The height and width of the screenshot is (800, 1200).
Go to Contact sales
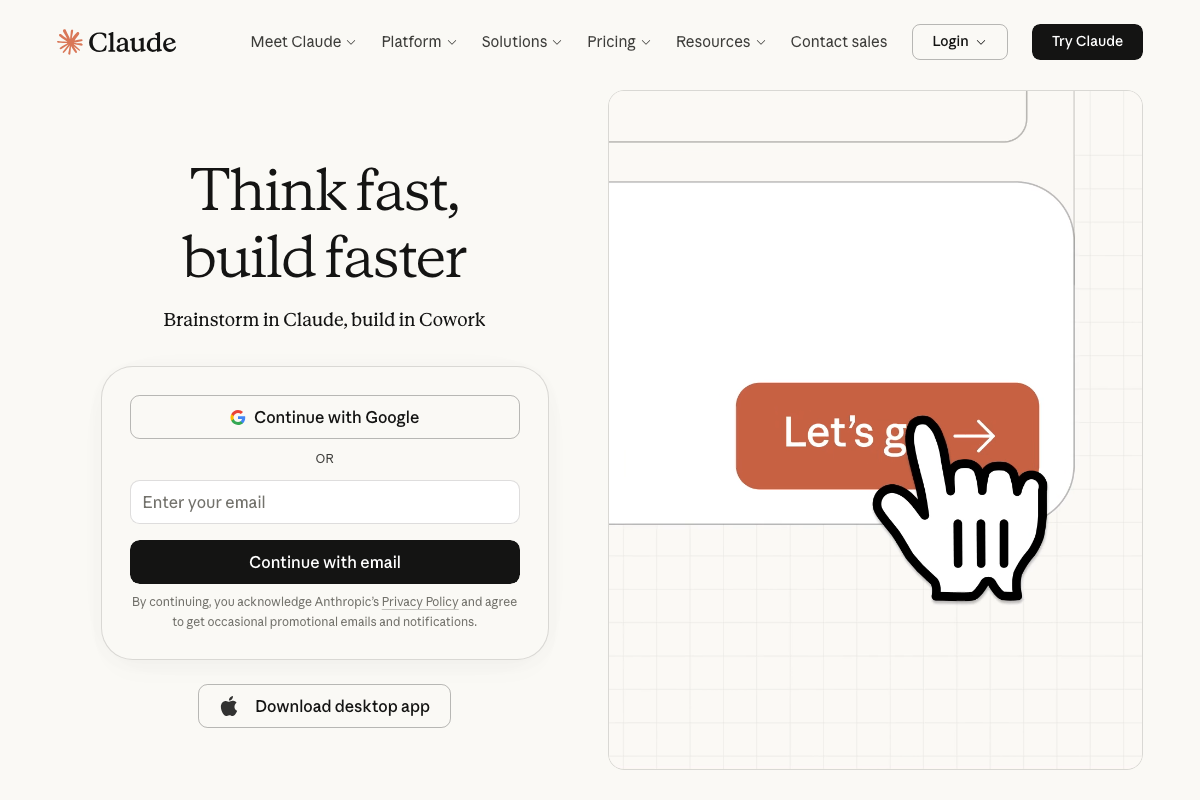[x=839, y=42]
